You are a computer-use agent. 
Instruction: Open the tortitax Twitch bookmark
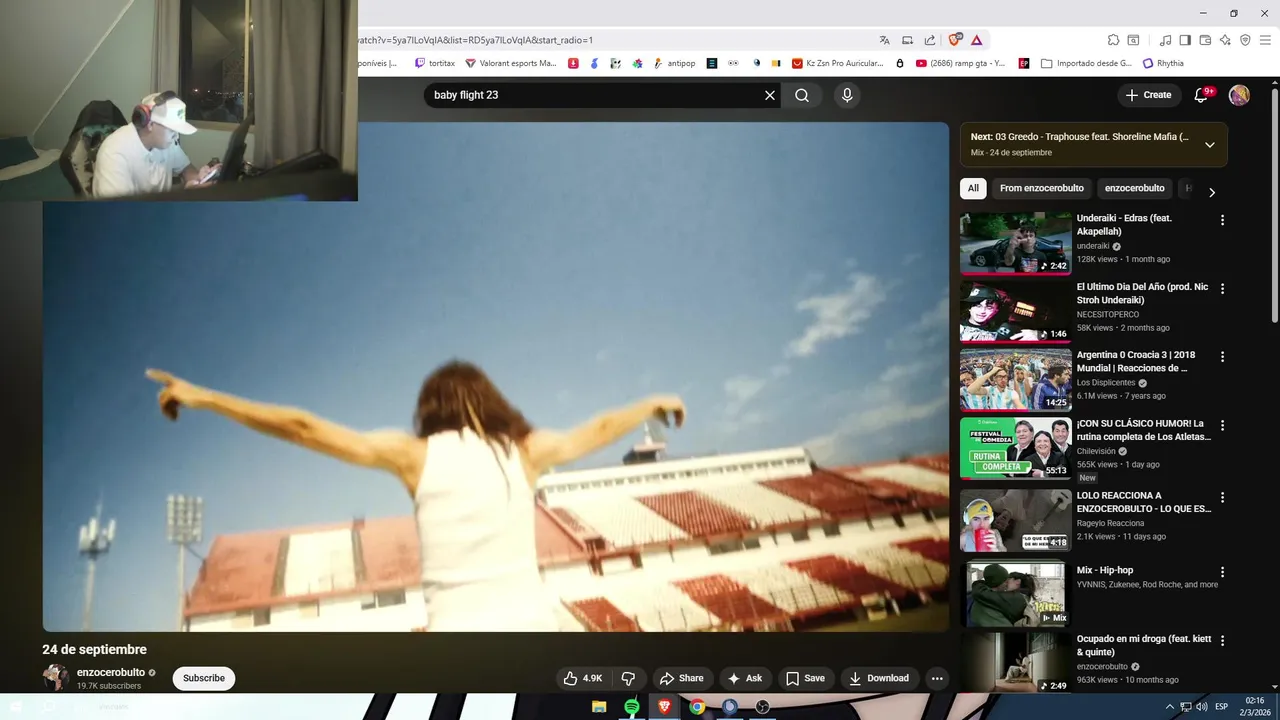coord(434,63)
